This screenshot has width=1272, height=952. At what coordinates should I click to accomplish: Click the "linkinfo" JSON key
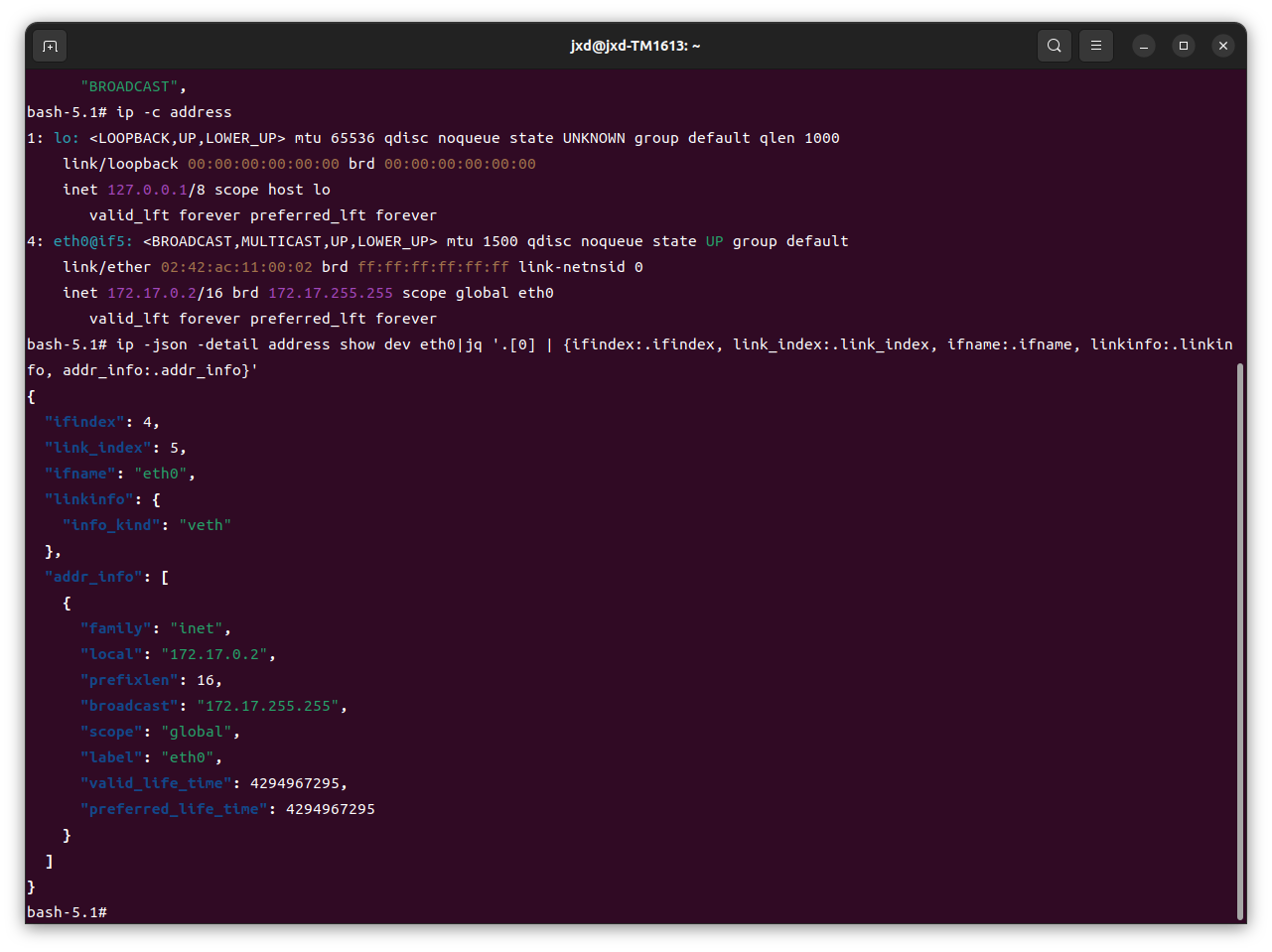coord(89,499)
